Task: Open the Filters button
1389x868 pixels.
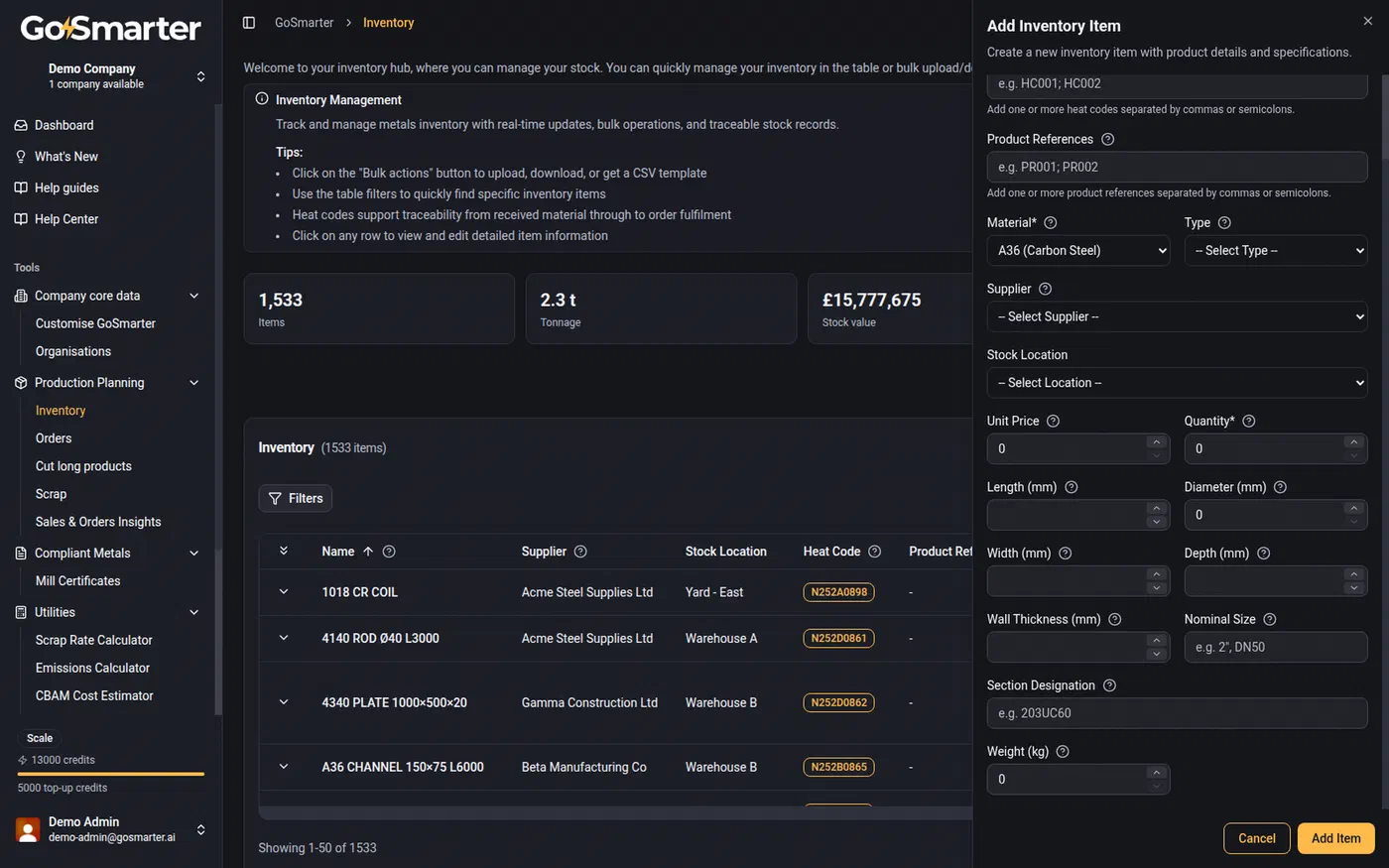Action: coord(296,498)
